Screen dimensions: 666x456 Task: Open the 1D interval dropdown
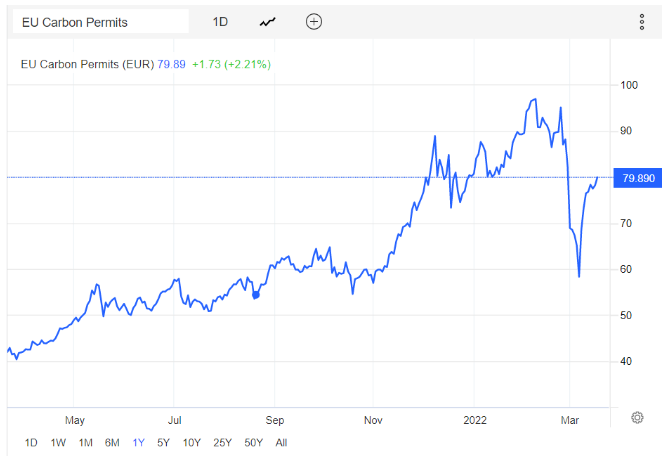(x=219, y=22)
